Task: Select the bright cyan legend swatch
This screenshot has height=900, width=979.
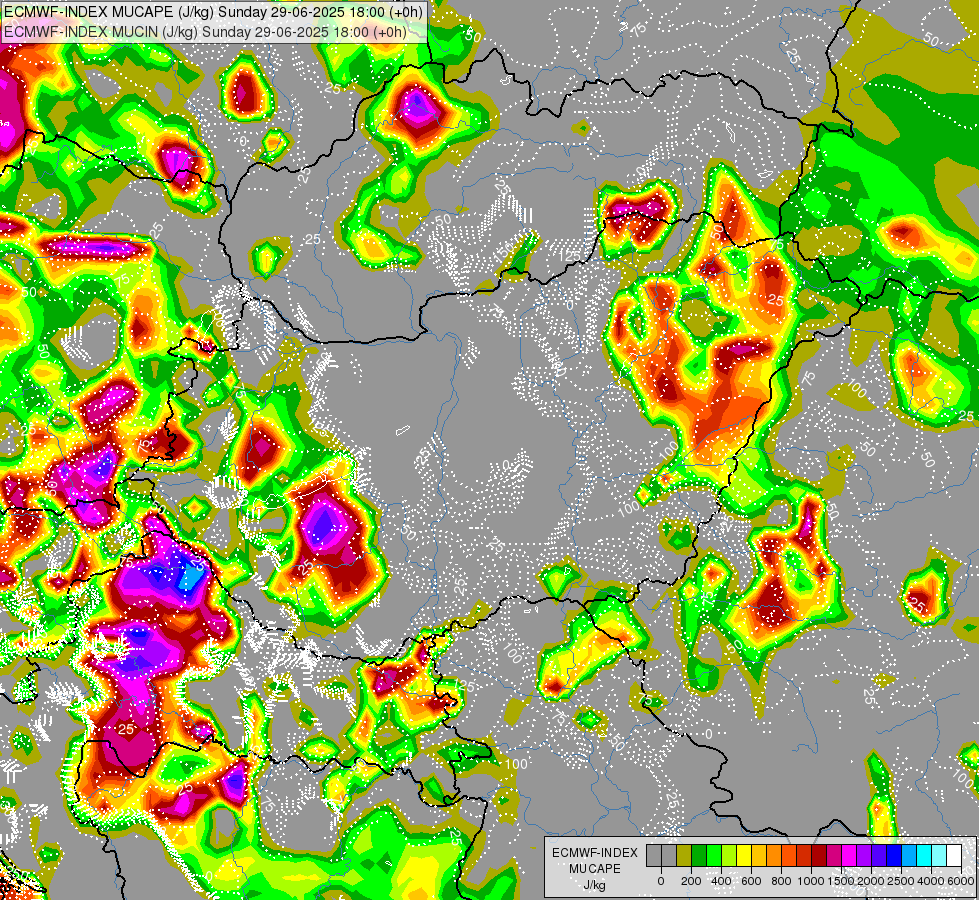Action: (923, 855)
